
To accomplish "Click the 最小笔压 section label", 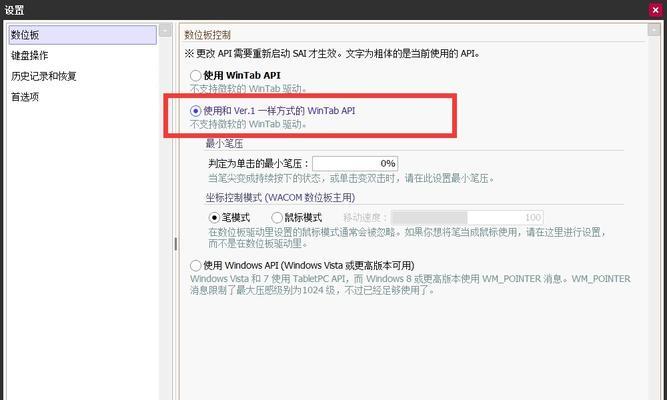I will [224, 143].
